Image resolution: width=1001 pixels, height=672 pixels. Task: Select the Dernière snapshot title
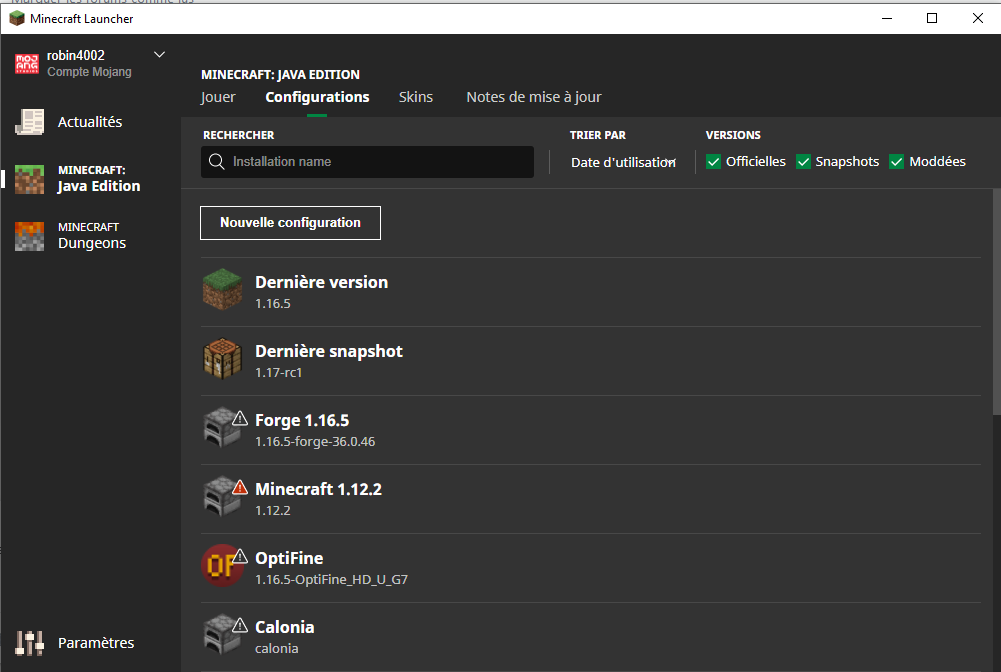(x=329, y=351)
